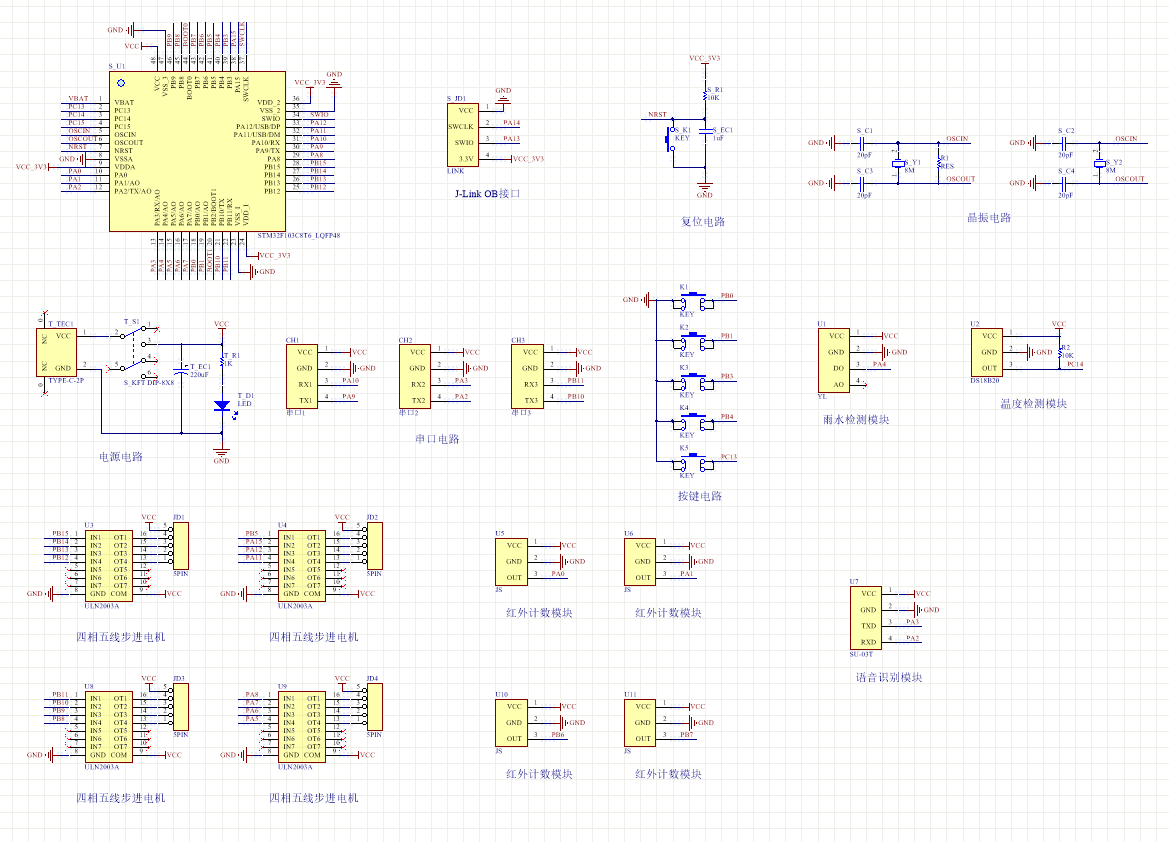Select the JD4 5-pin motor connector

377,707
